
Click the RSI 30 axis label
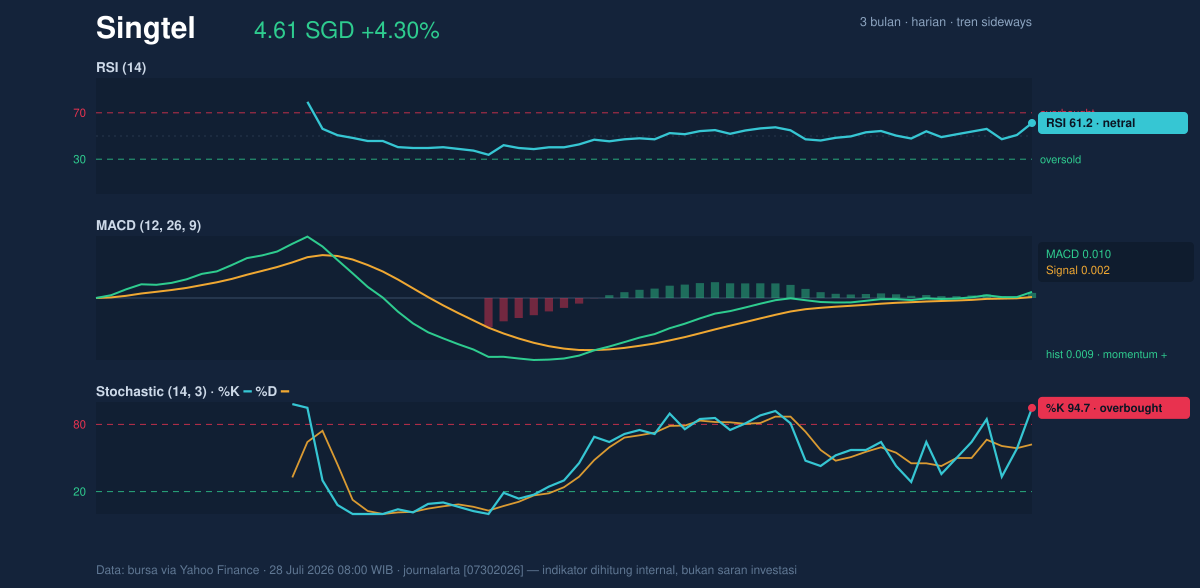(x=80, y=159)
